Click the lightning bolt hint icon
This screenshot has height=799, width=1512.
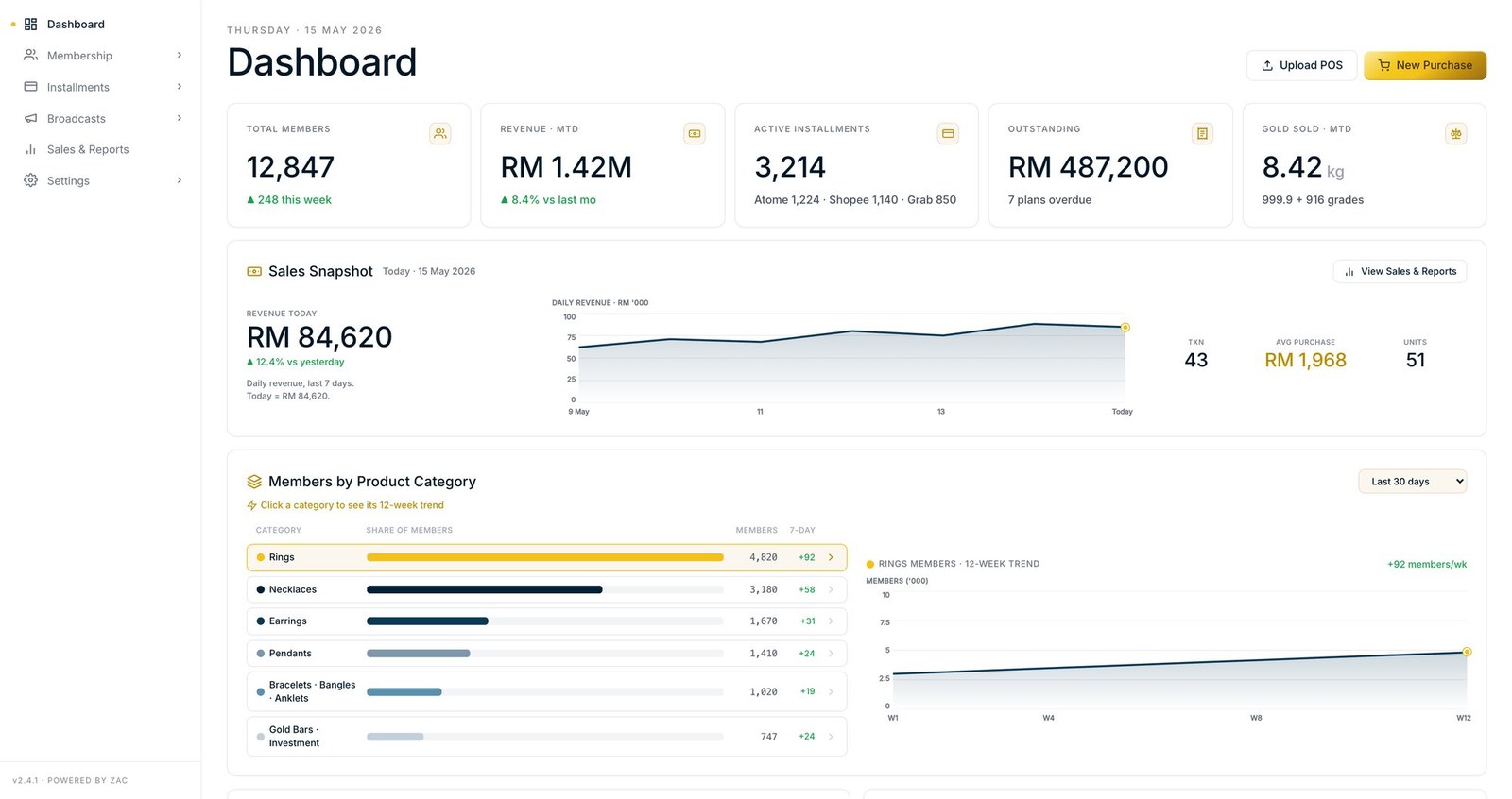(x=251, y=505)
